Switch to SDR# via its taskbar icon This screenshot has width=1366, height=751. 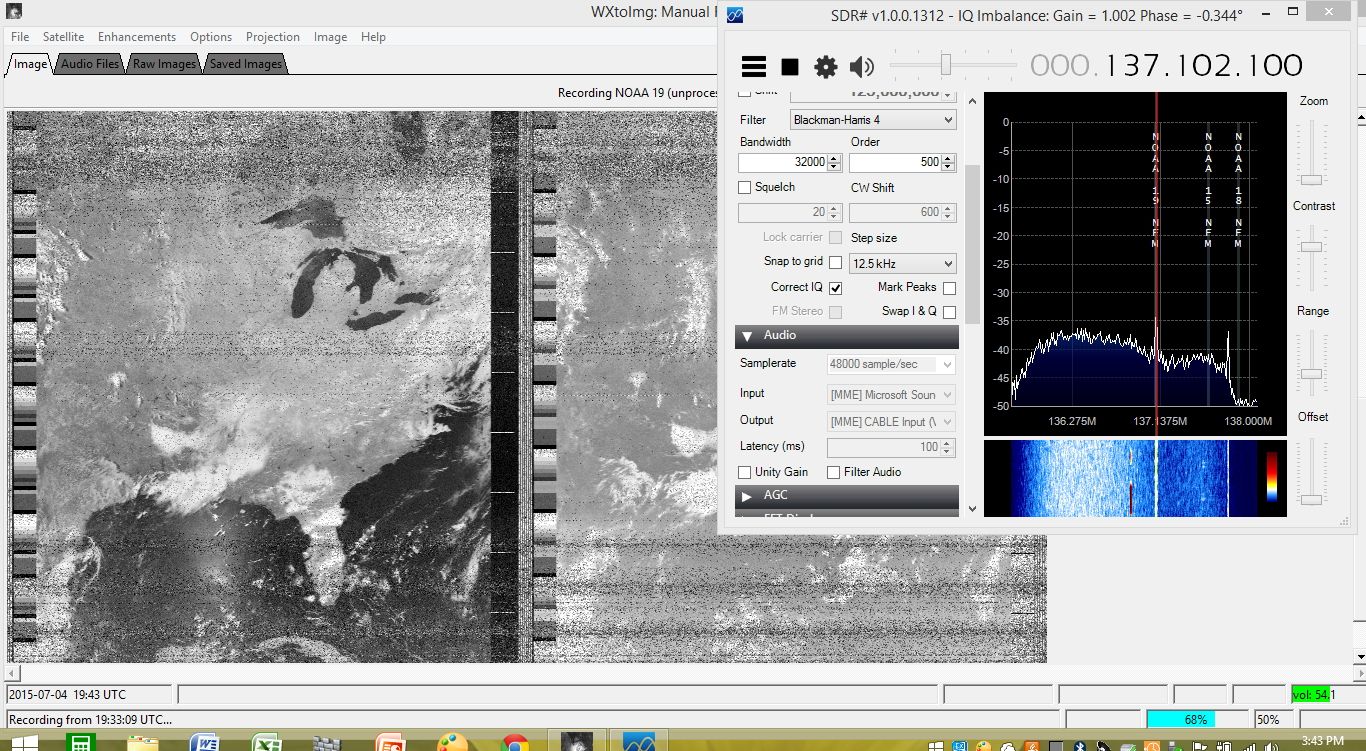(638, 742)
